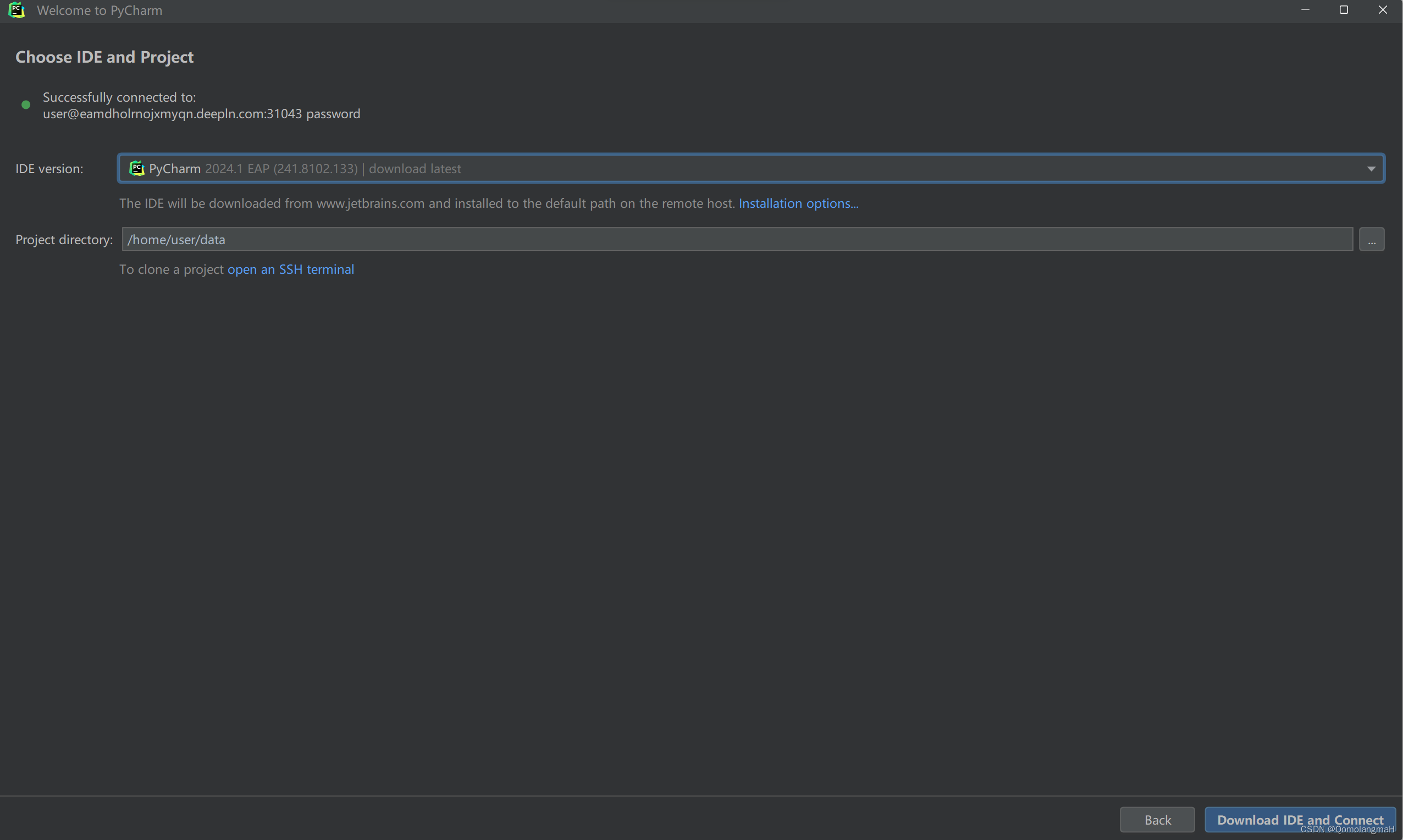Viewport: 1403px width, 840px height.
Task: Minimize the Welcome to PyCharm window
Action: tap(1305, 10)
